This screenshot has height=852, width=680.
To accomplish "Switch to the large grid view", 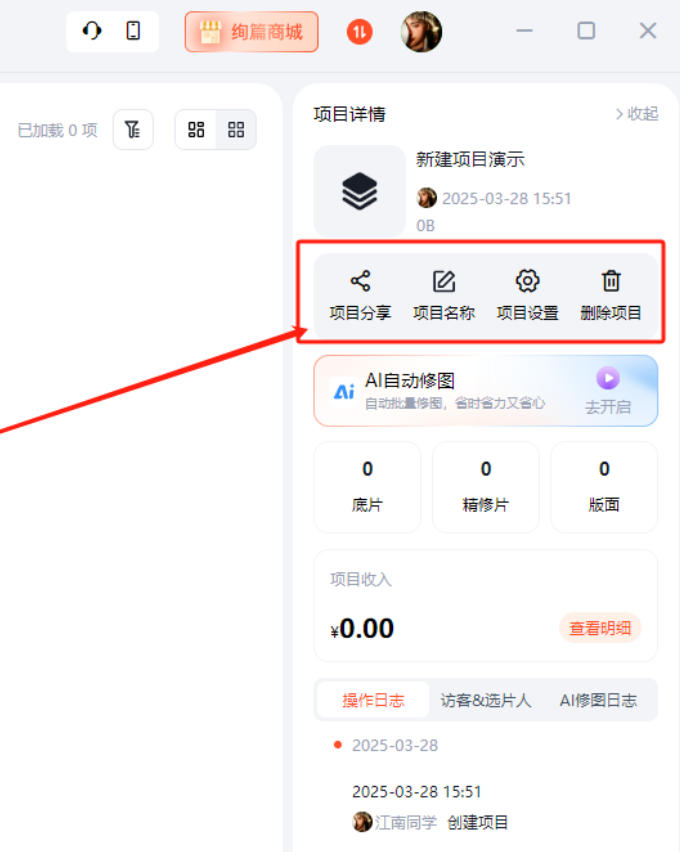I will tap(196, 130).
